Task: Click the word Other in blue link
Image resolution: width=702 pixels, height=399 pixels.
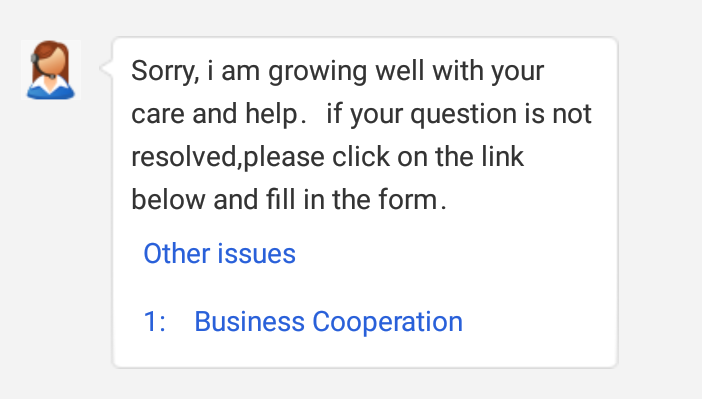Action: [x=176, y=254]
